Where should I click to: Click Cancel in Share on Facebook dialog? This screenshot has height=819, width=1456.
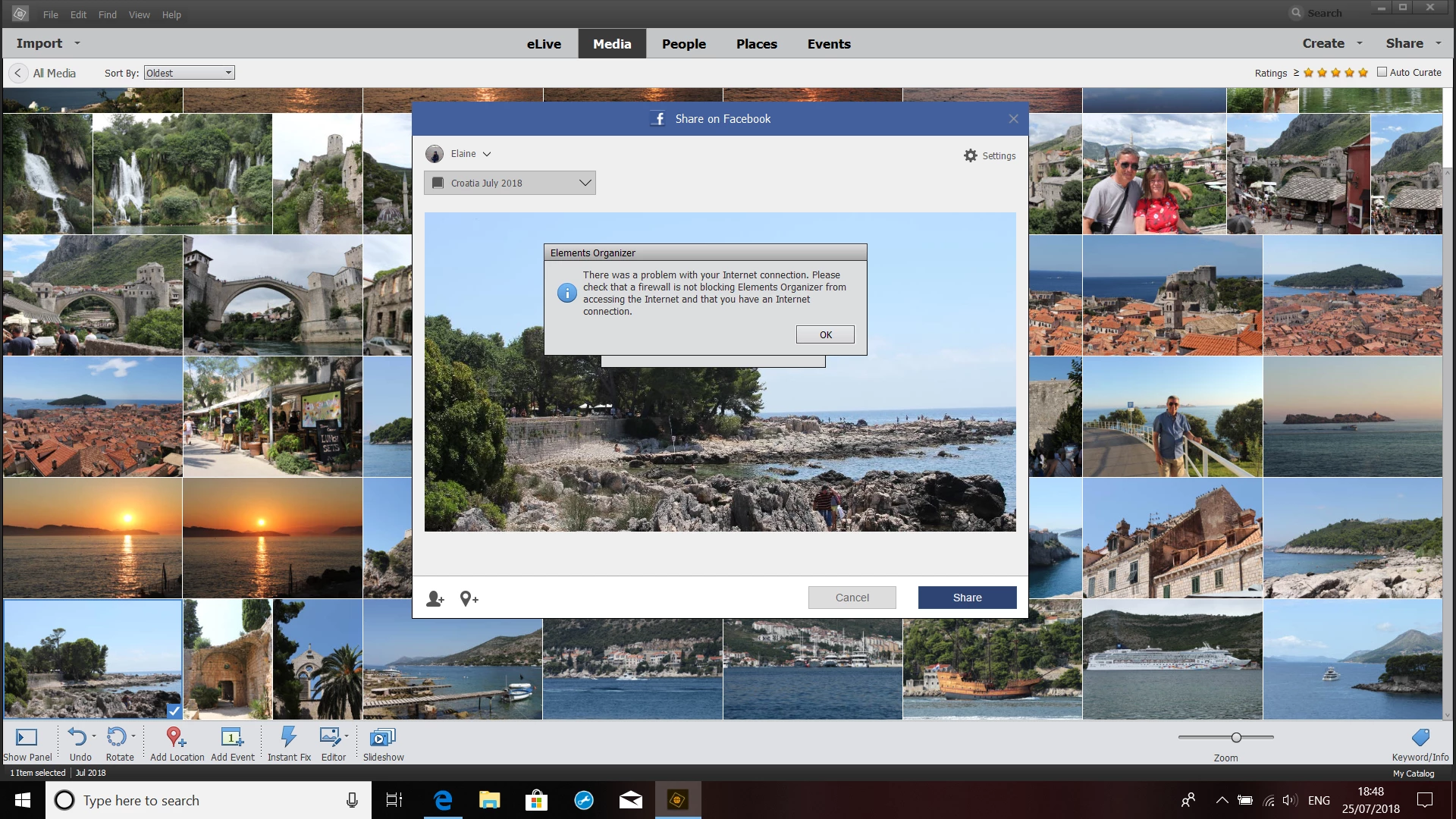pyautogui.click(x=852, y=598)
